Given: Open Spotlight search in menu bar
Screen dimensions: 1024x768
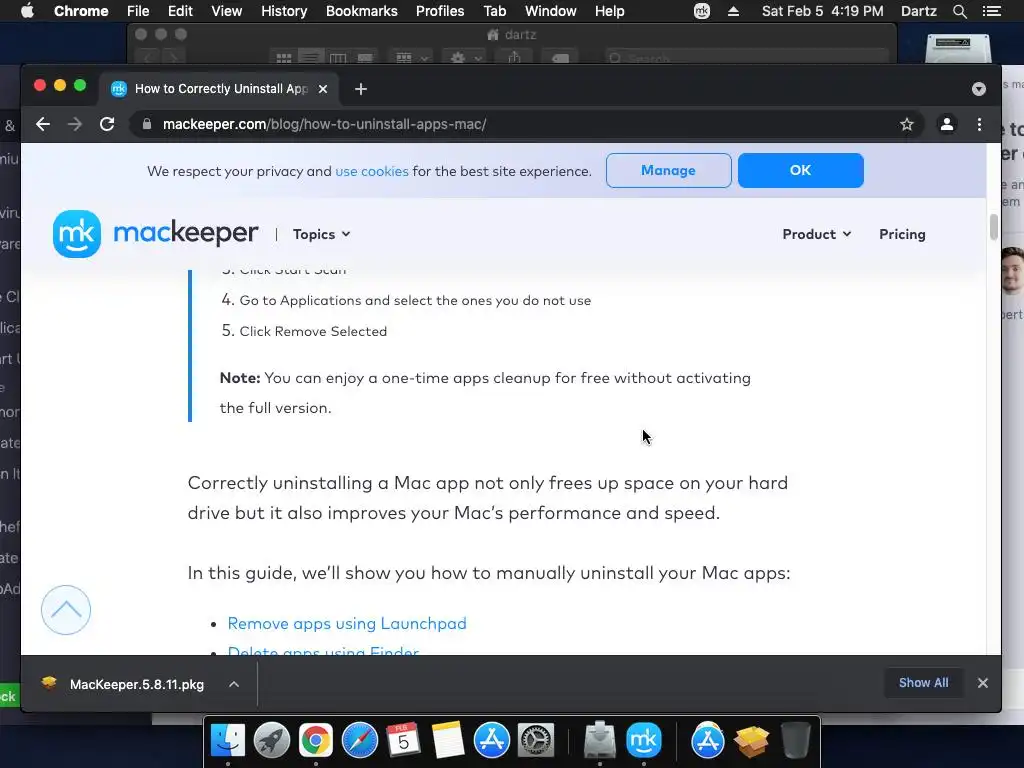Looking at the screenshot, I should [959, 11].
